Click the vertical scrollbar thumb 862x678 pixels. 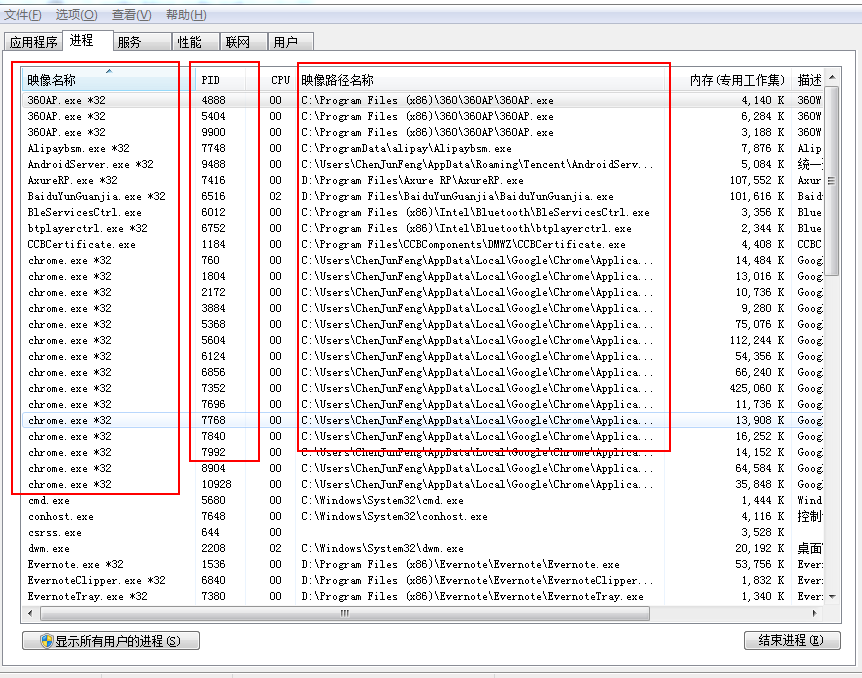(x=832, y=181)
